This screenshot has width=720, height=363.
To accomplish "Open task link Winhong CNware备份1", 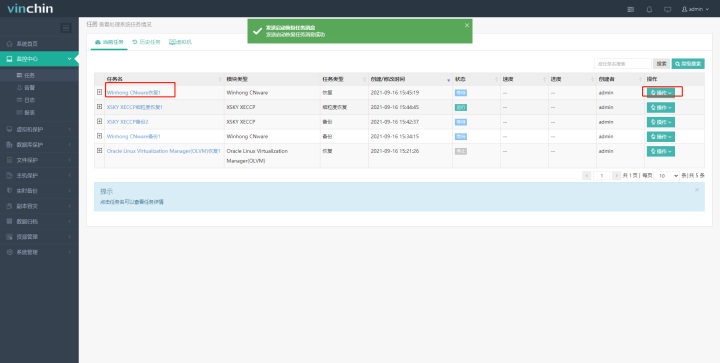I will click(x=134, y=137).
